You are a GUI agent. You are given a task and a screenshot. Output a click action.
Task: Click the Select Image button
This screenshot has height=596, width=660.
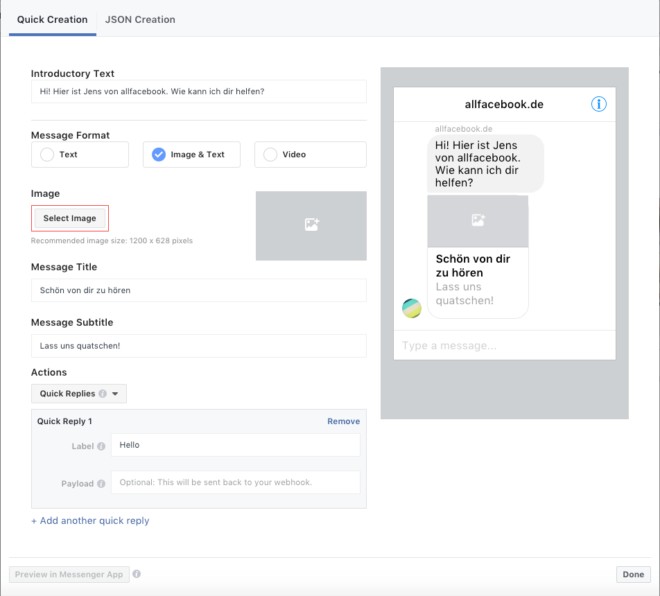(70, 218)
